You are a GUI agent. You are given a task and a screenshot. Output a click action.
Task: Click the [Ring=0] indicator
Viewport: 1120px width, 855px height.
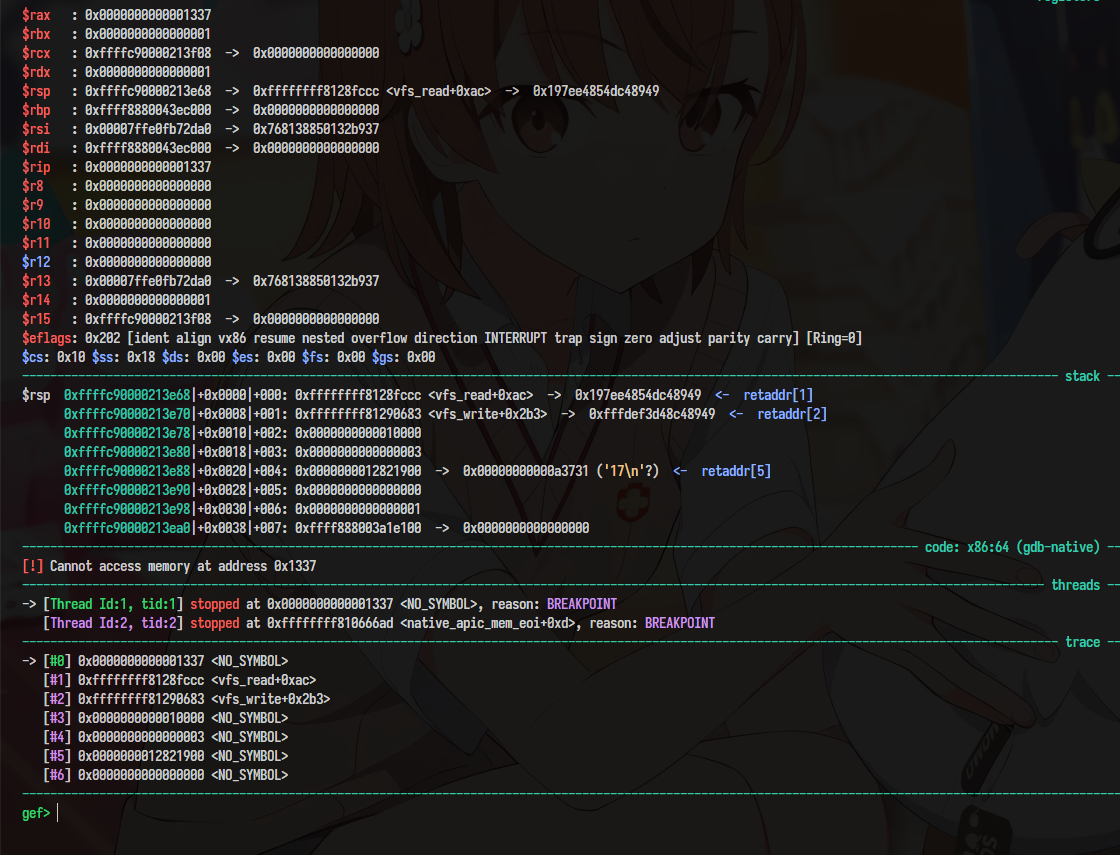(x=834, y=338)
